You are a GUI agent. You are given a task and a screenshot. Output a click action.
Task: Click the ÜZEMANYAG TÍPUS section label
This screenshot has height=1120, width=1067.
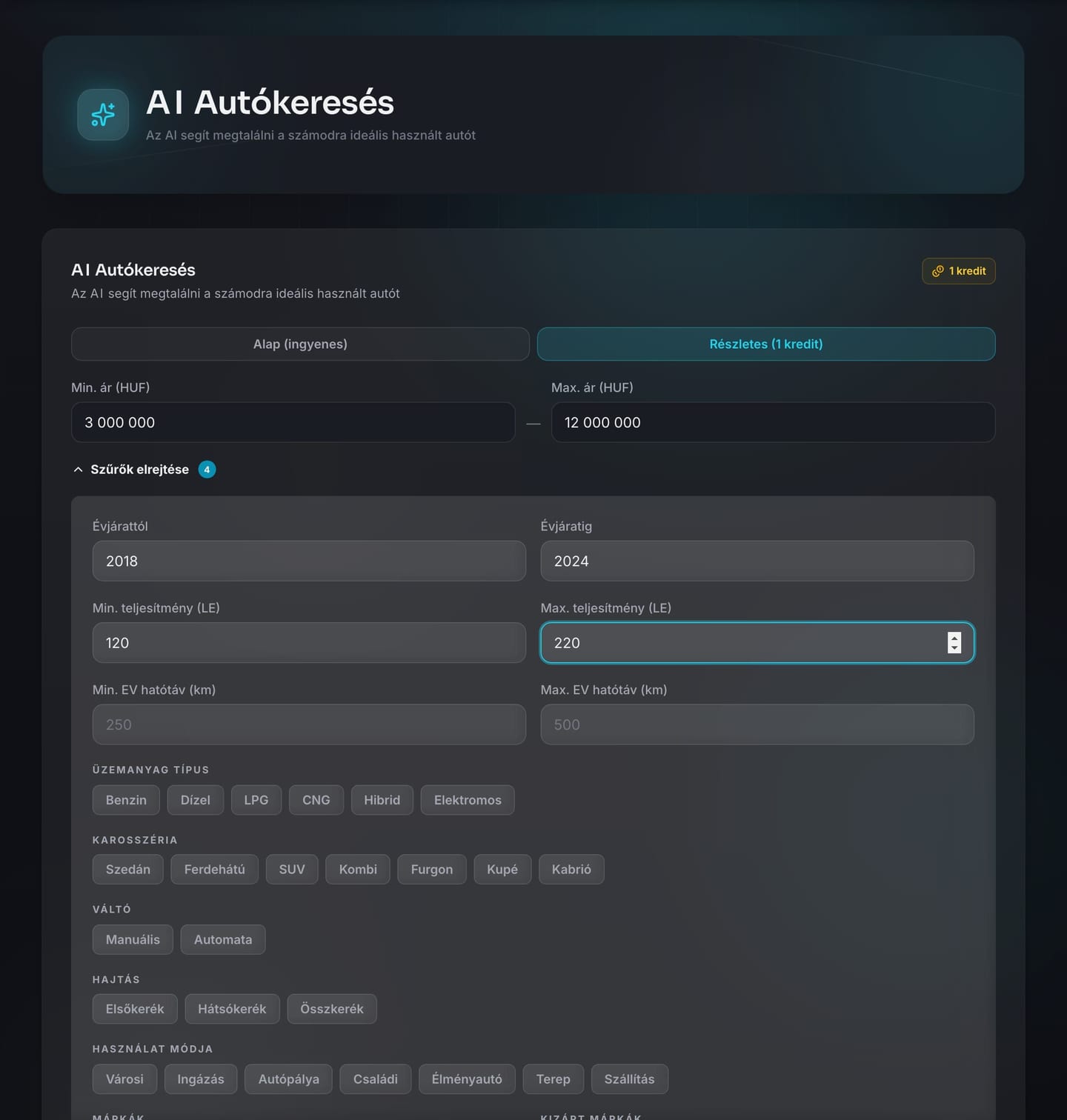pyautogui.click(x=151, y=770)
